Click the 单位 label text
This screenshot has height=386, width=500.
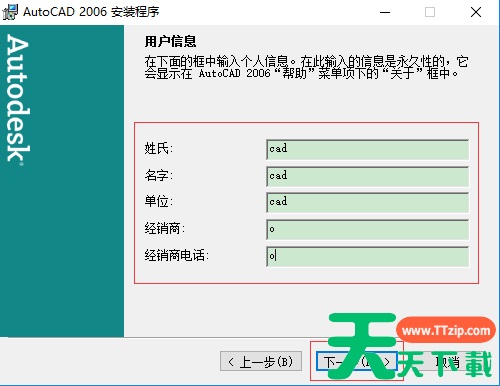(159, 202)
